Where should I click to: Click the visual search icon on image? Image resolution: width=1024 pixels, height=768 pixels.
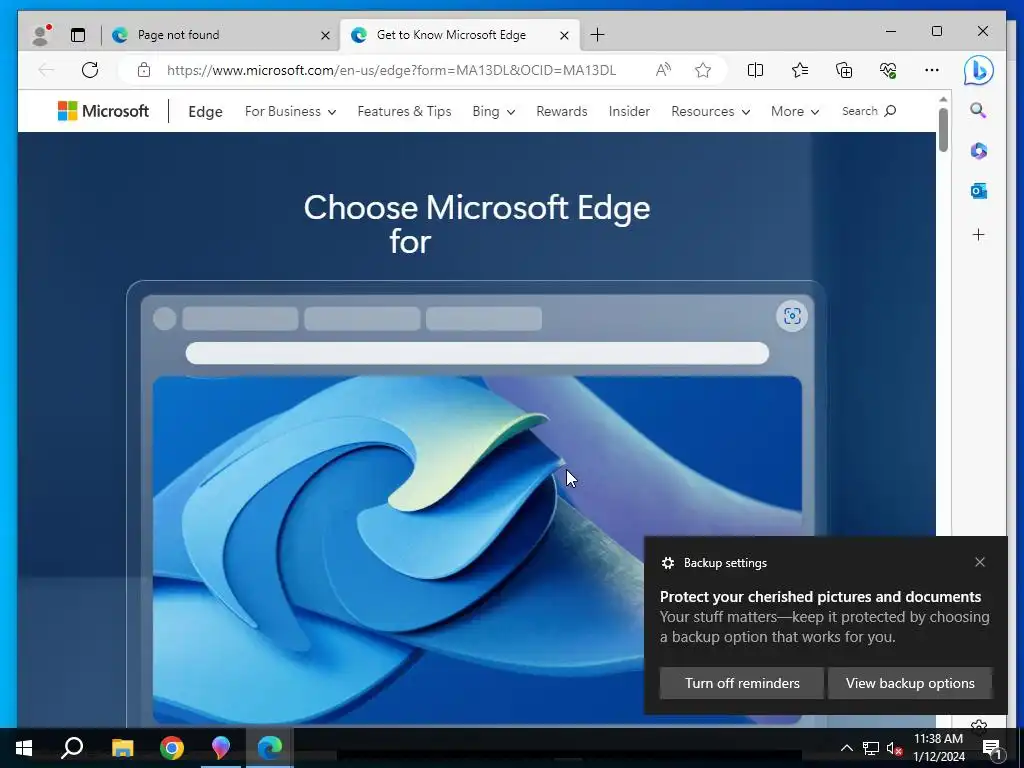(x=792, y=316)
